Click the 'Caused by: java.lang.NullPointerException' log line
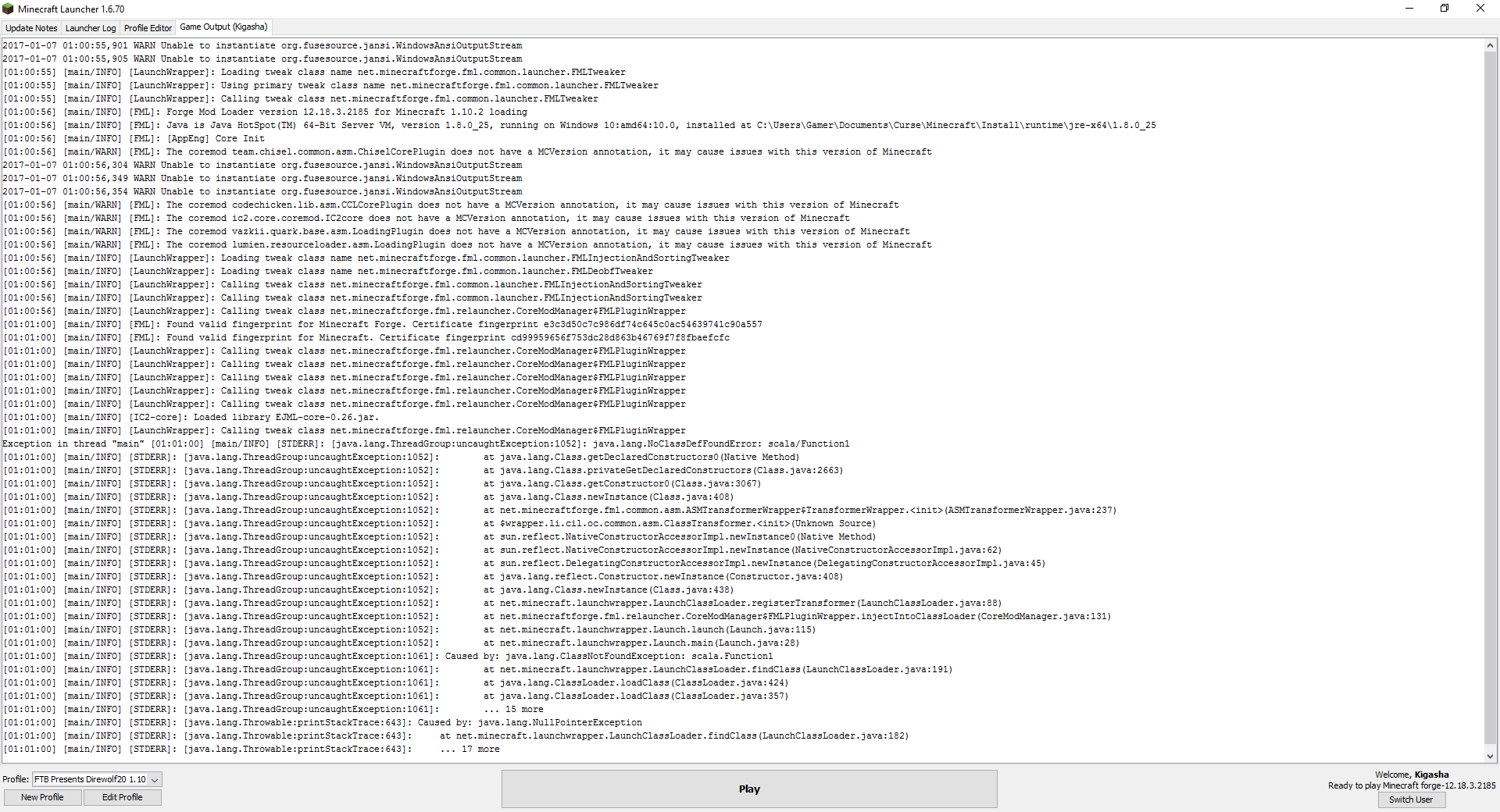Viewport: 1500px width, 812px height. pyautogui.click(x=323, y=722)
